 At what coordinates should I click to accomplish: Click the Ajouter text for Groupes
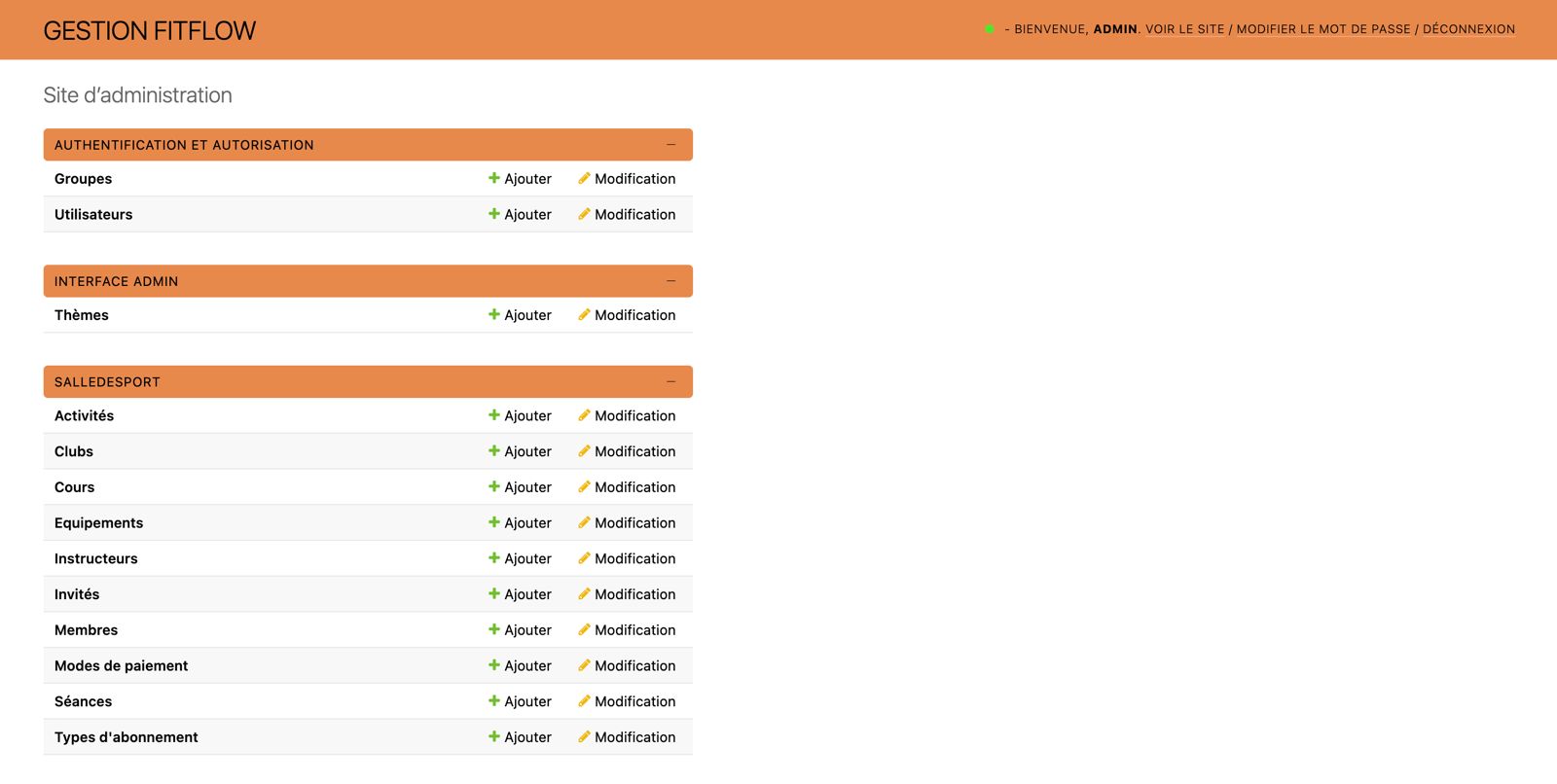click(x=527, y=179)
